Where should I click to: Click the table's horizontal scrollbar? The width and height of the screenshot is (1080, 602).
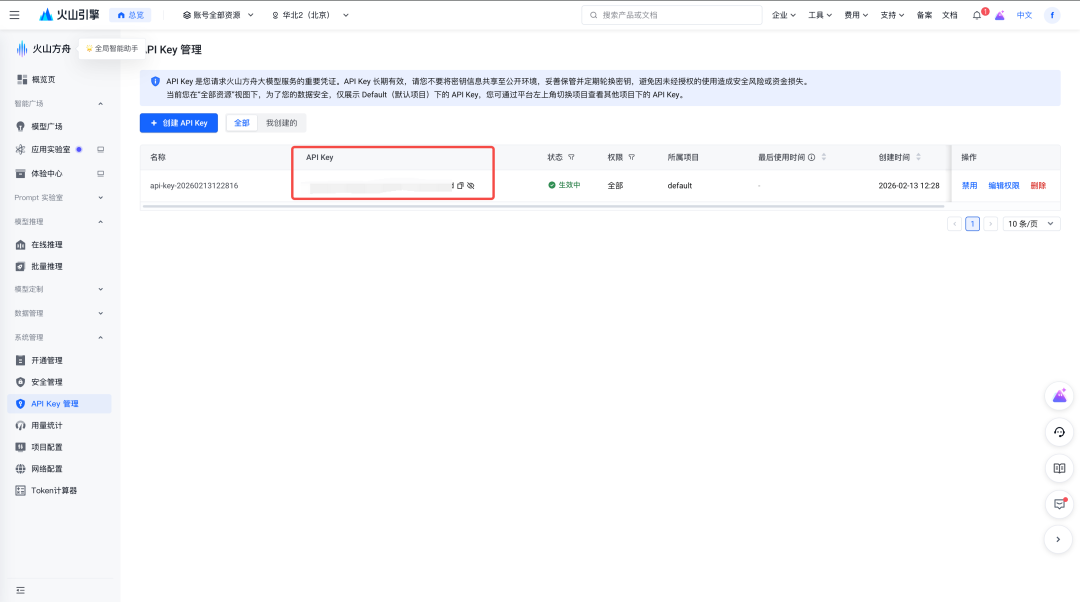point(543,206)
